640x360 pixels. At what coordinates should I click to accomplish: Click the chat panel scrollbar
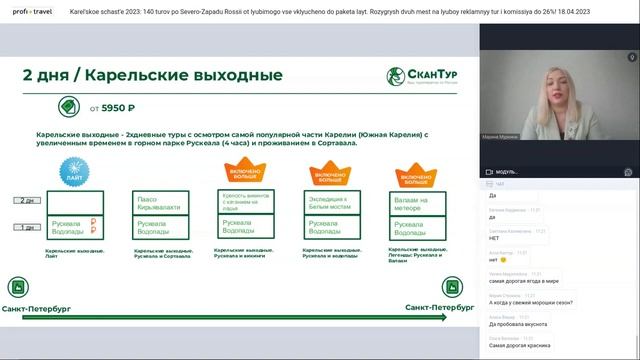point(637,346)
